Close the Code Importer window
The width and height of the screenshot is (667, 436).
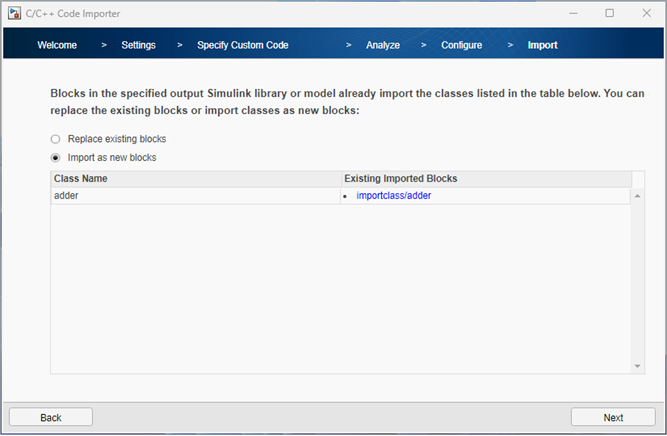[x=647, y=13]
